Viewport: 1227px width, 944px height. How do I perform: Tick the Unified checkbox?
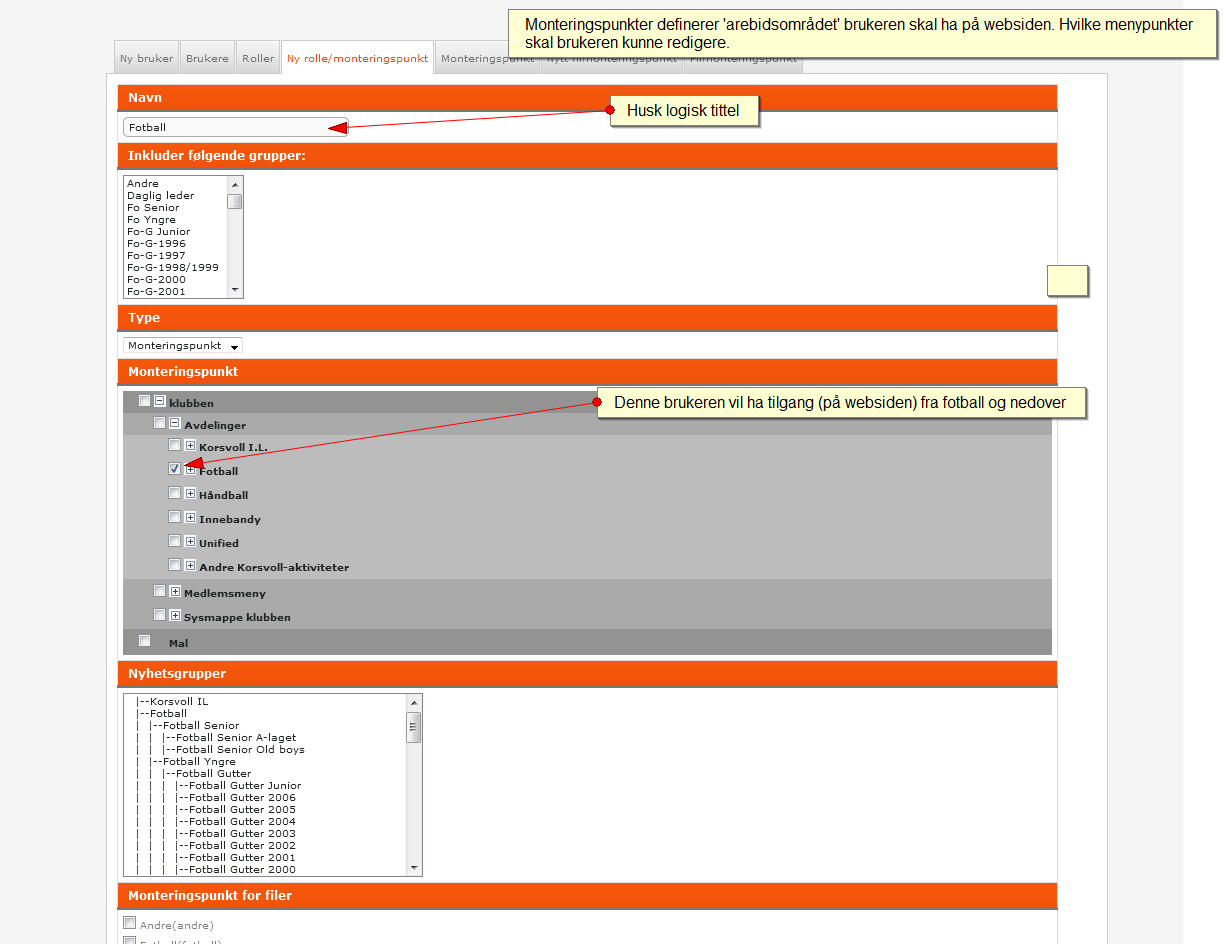tap(175, 540)
